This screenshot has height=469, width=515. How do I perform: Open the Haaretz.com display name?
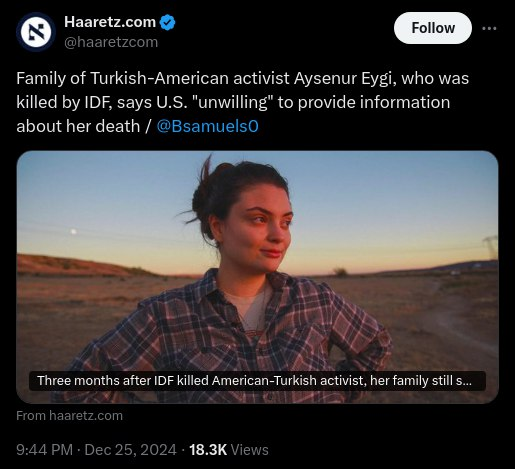coord(110,22)
